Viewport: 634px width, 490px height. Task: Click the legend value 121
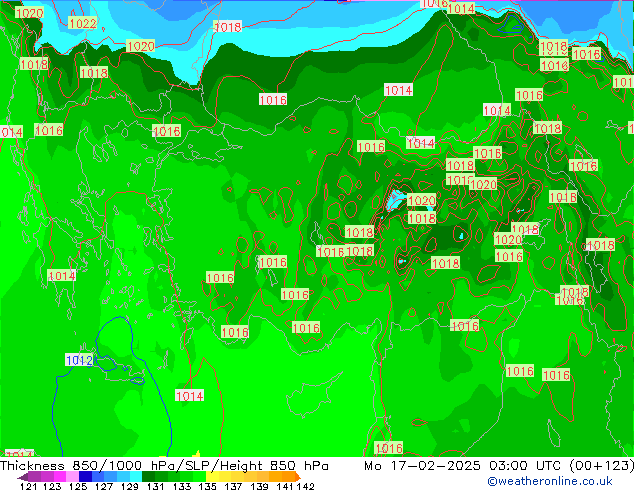coord(29,486)
